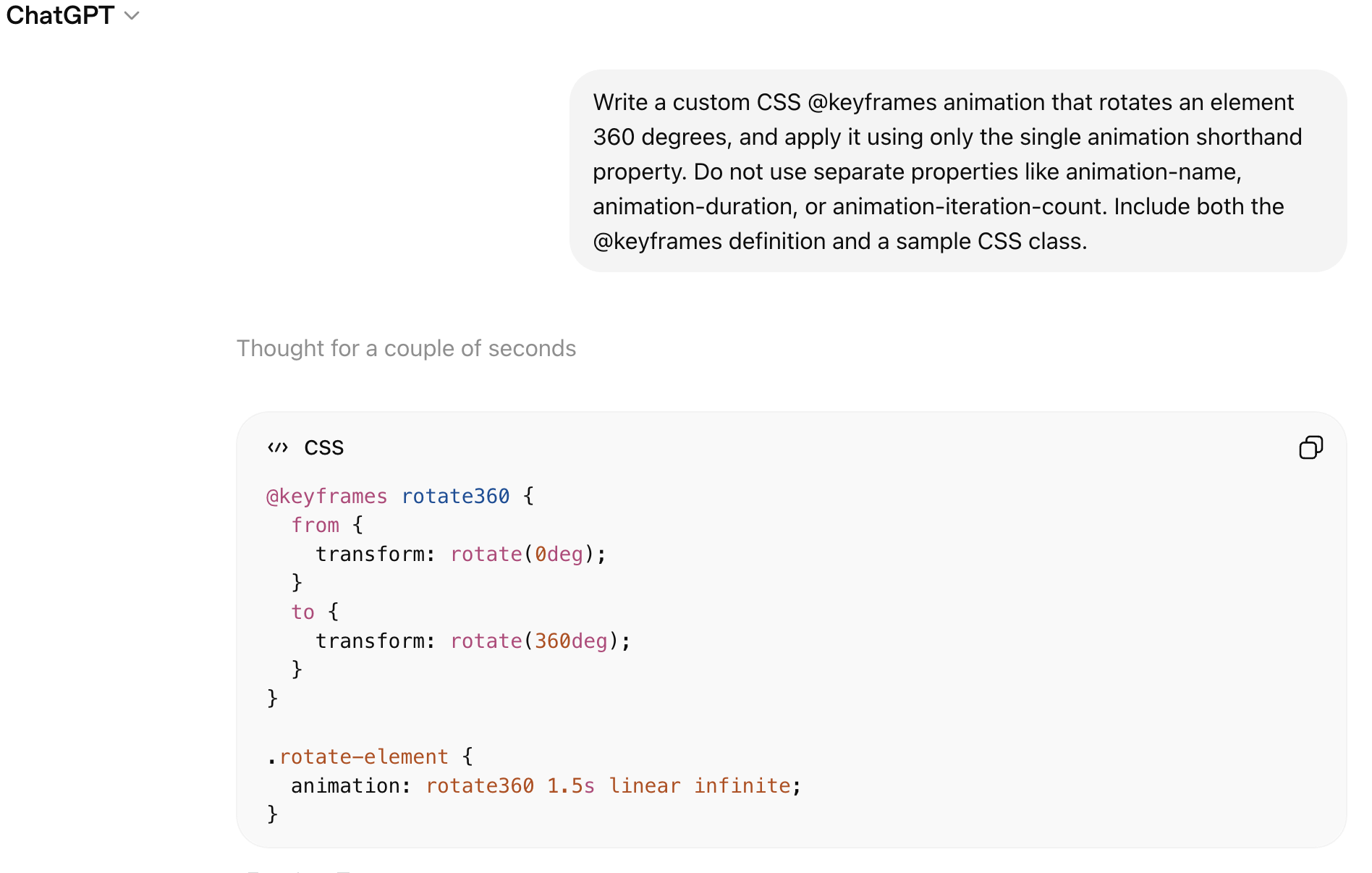1372x873 pixels.
Task: Copy the CSS code block
Action: coord(1310,447)
